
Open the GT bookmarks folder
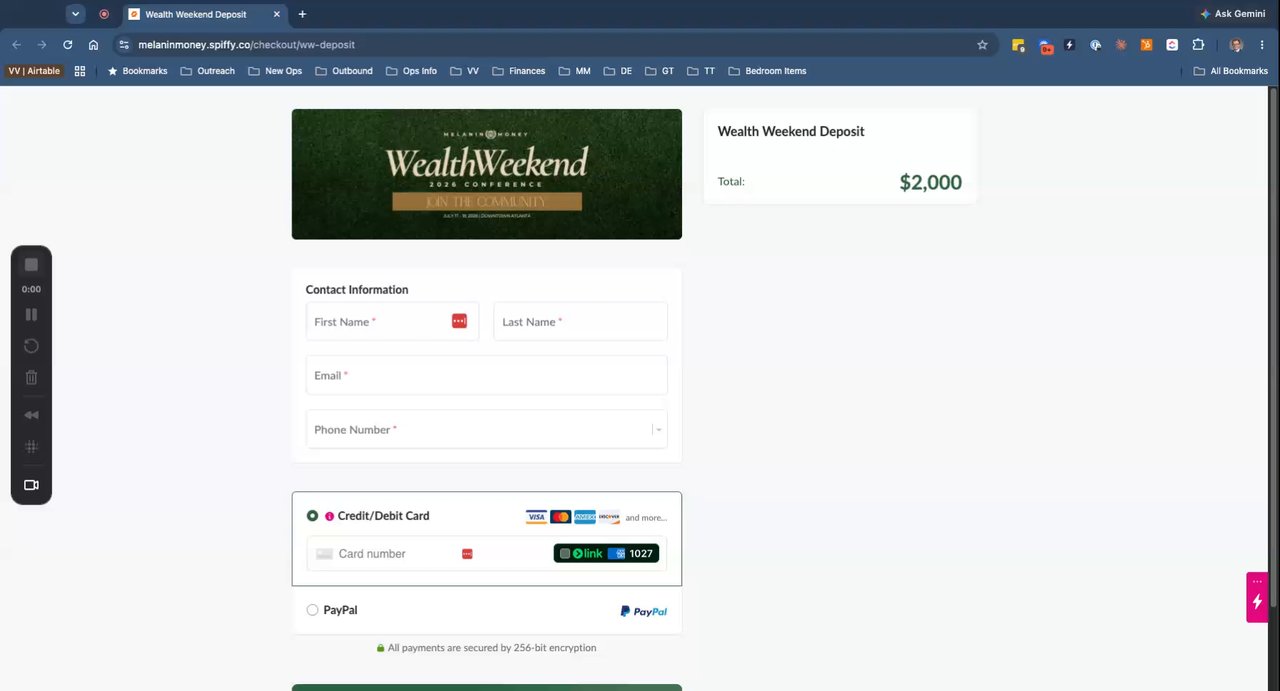coord(660,71)
